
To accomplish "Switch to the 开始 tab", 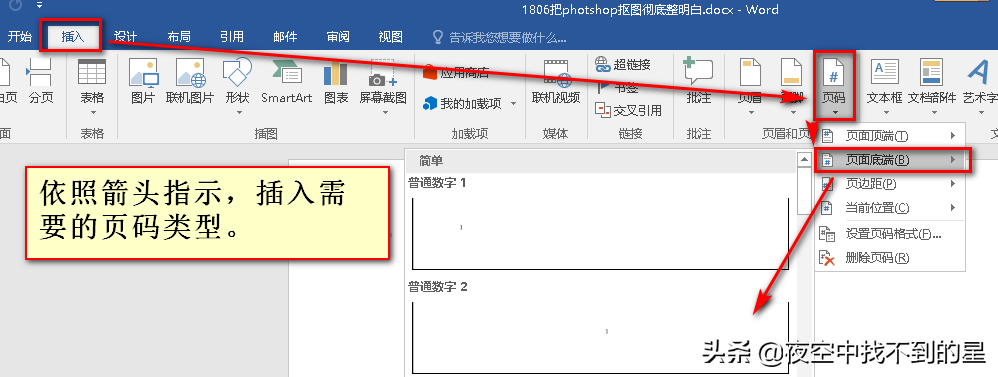I will 19,37.
